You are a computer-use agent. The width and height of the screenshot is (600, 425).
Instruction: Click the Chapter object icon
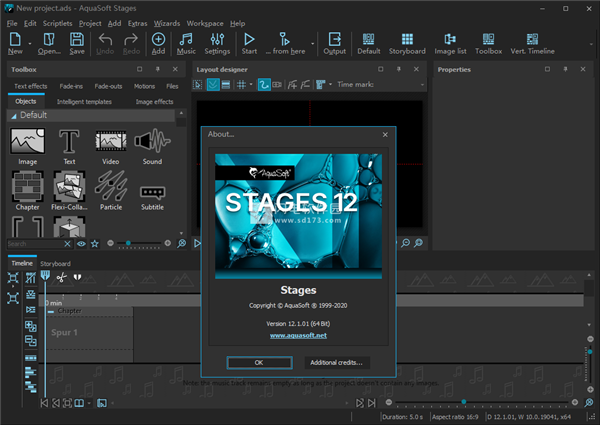click(26, 187)
